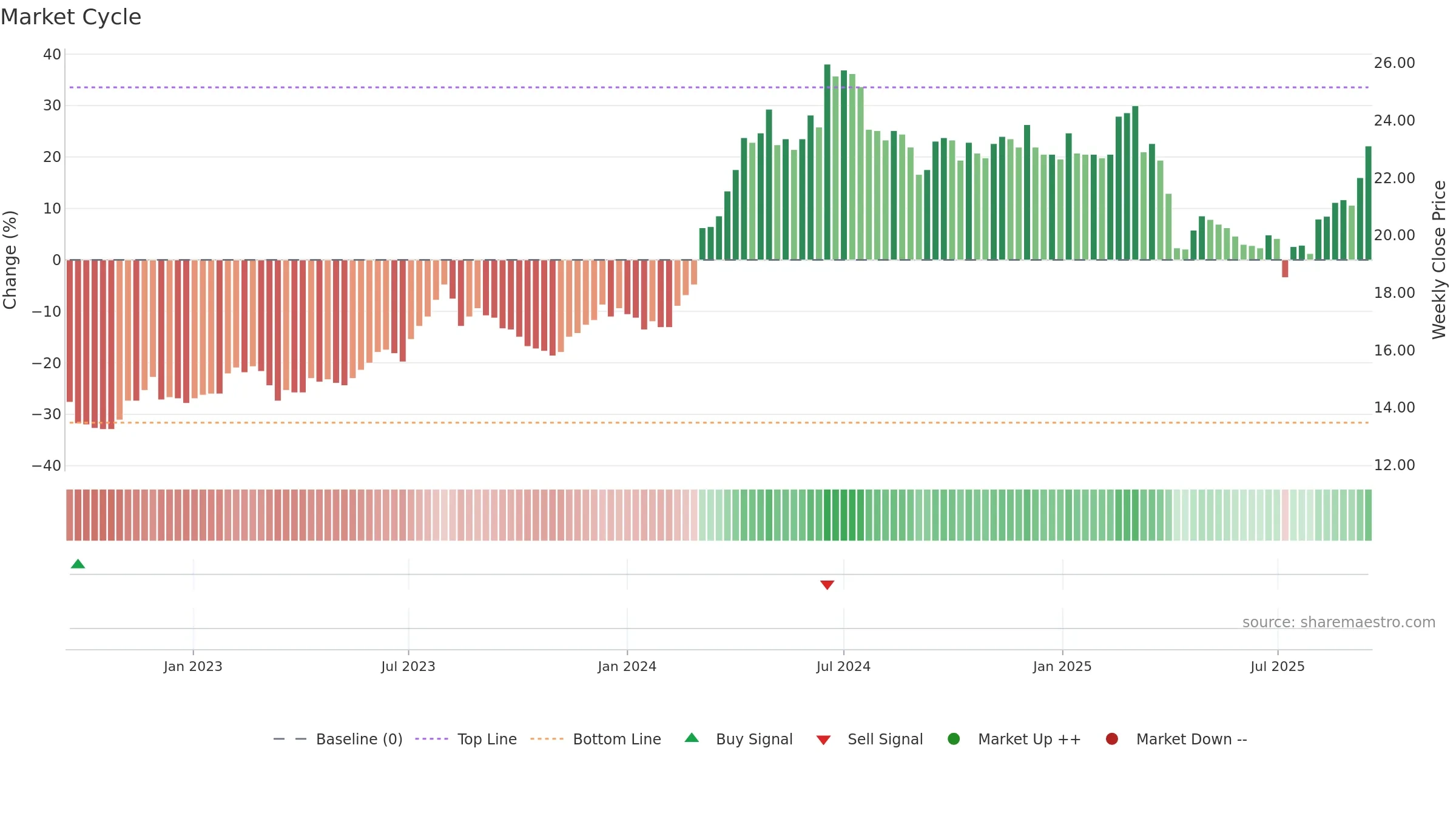Click the first red heatmap cell at left

point(70,515)
